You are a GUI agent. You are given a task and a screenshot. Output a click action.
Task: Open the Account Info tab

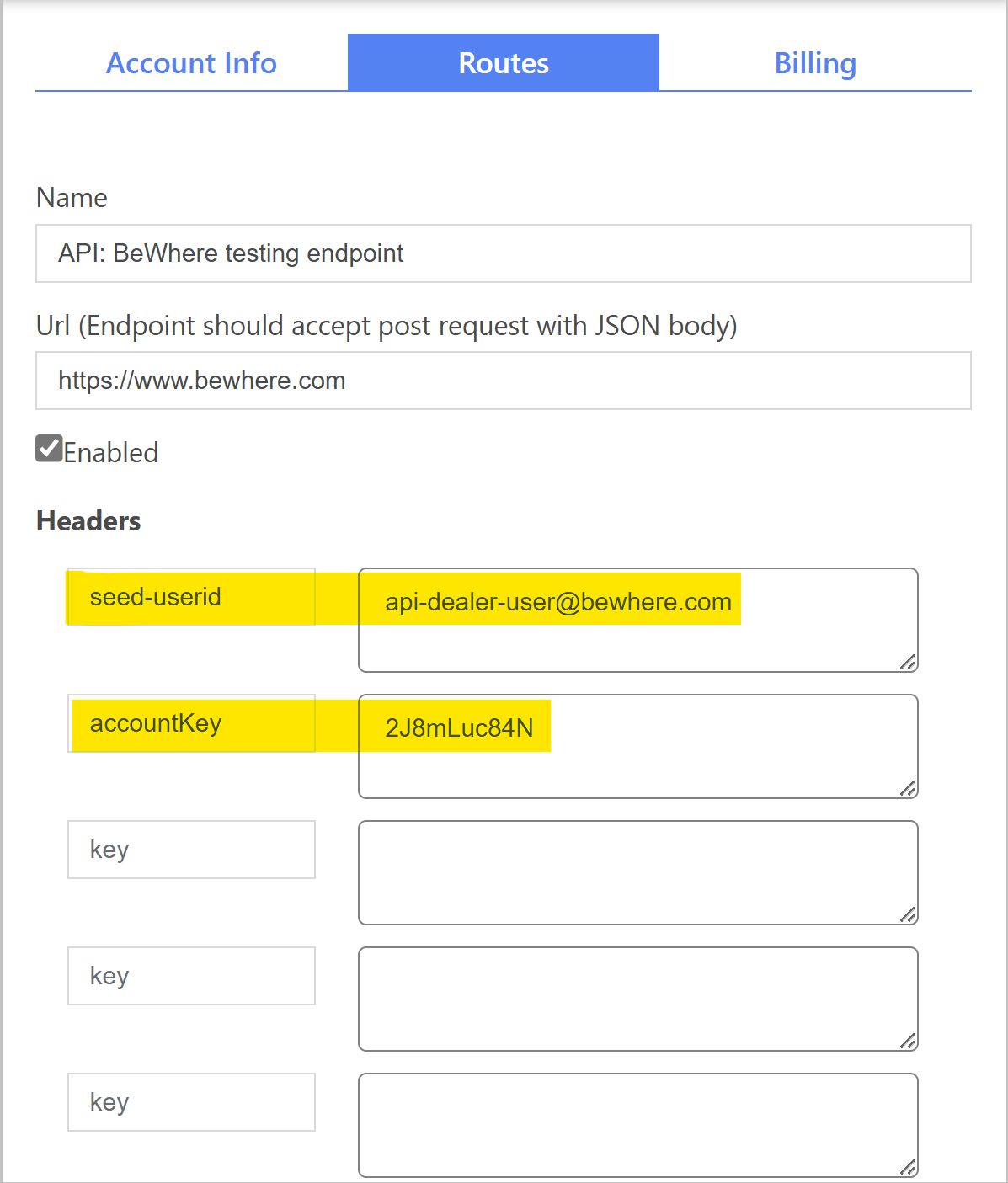[x=191, y=63]
